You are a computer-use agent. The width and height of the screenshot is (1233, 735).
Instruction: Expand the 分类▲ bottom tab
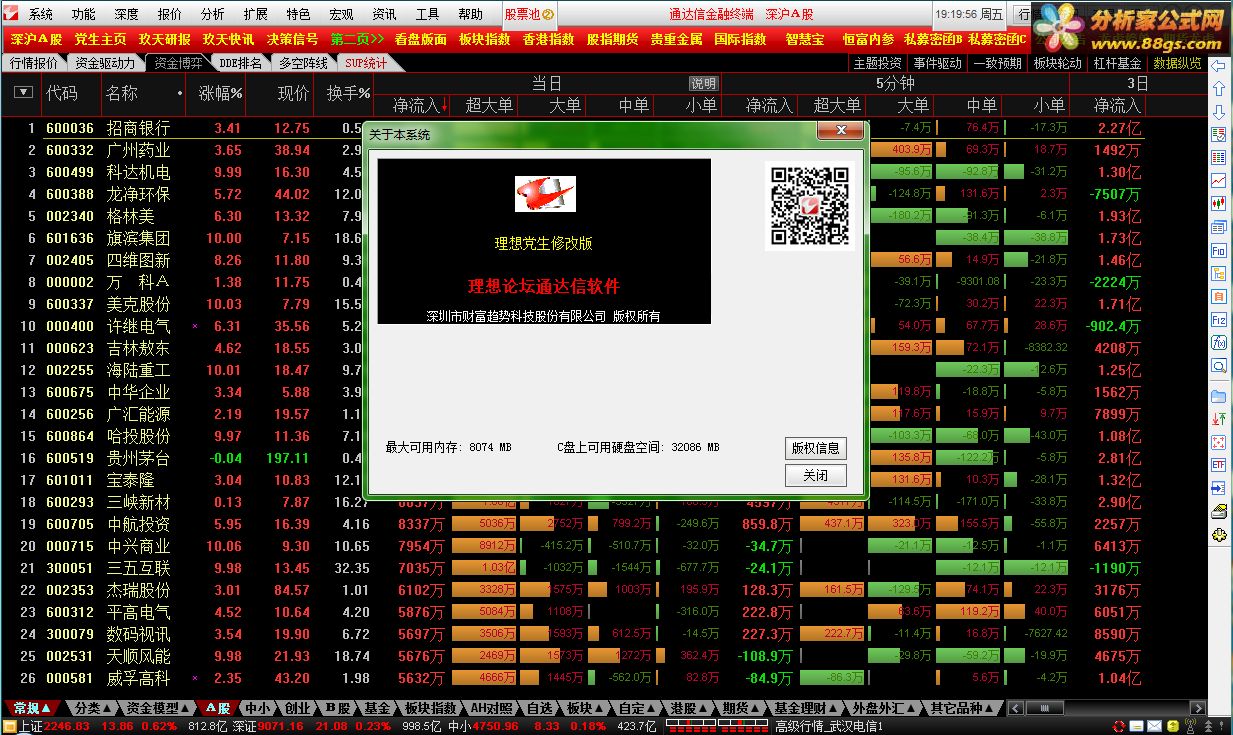pos(94,708)
